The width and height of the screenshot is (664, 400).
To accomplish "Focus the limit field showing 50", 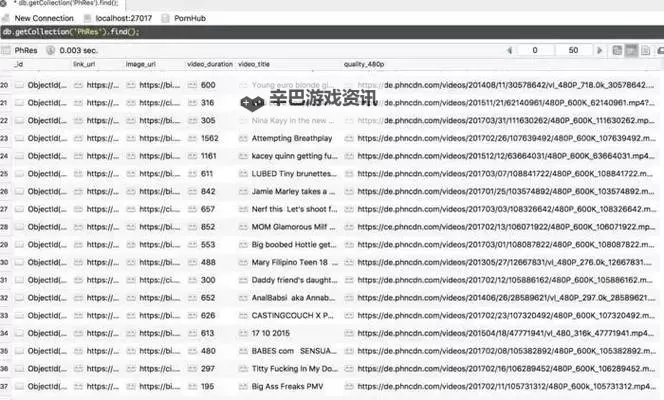I will tap(573, 50).
